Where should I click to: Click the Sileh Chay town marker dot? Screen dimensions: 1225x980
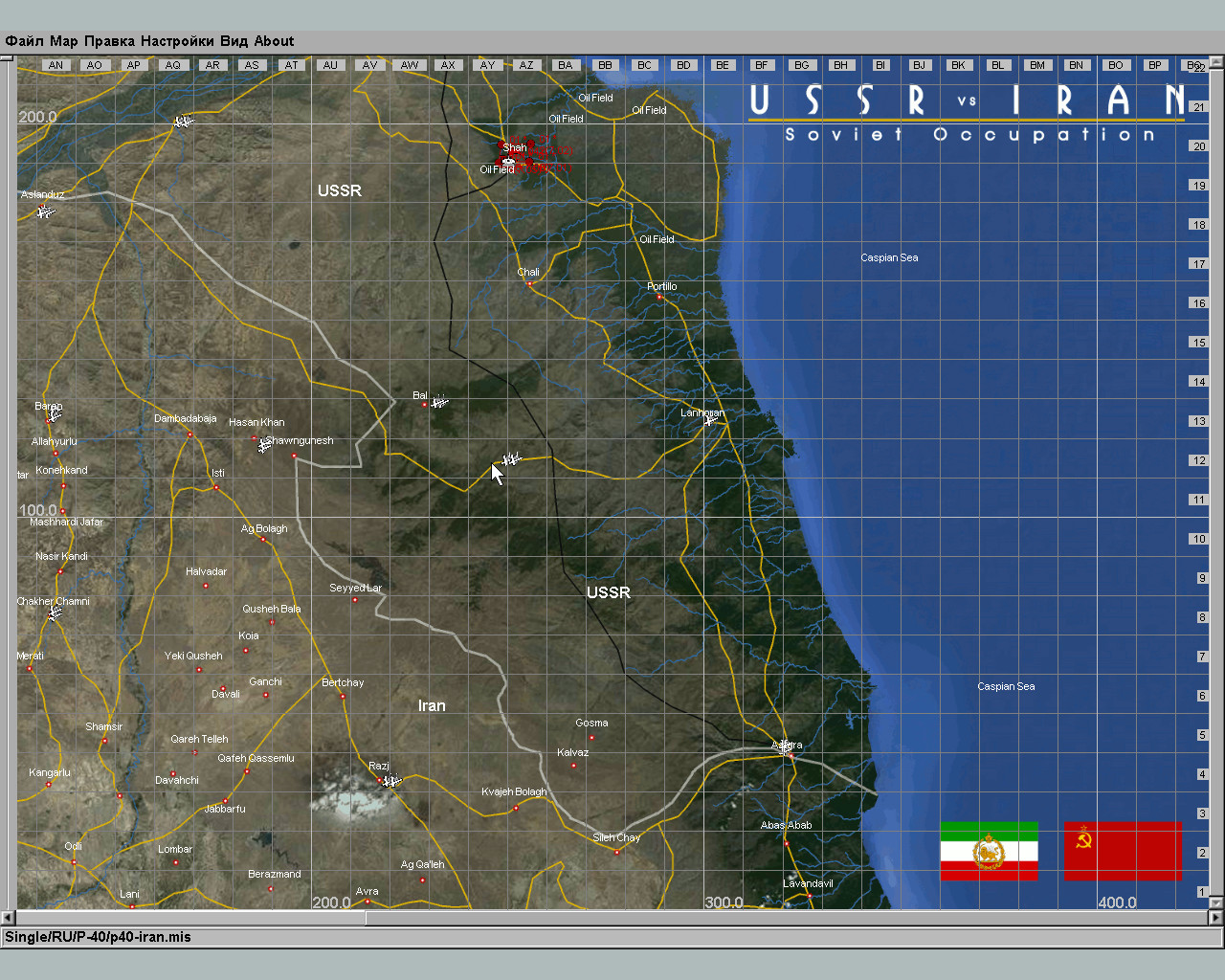pos(616,852)
